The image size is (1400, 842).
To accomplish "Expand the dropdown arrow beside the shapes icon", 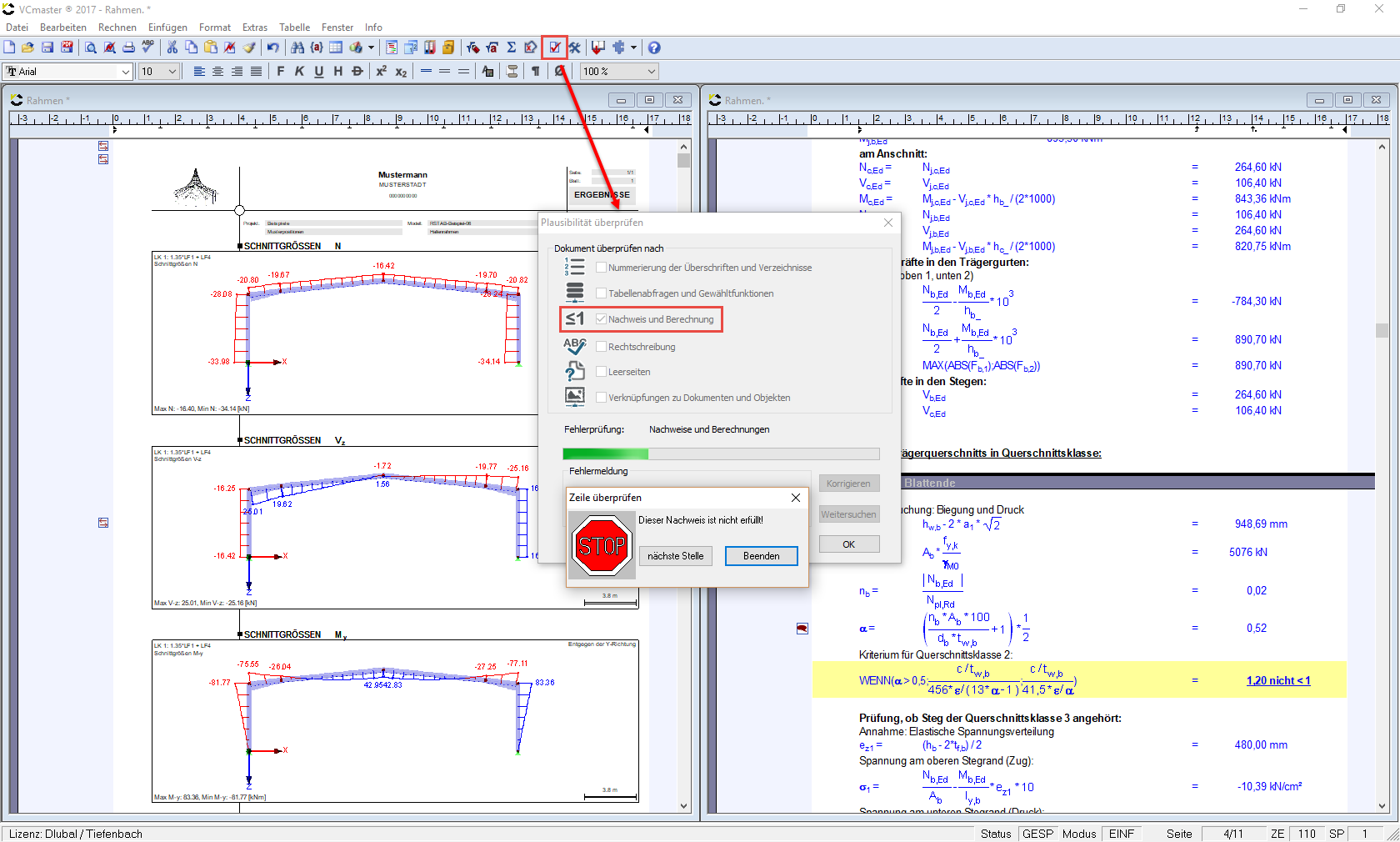I will (372, 48).
